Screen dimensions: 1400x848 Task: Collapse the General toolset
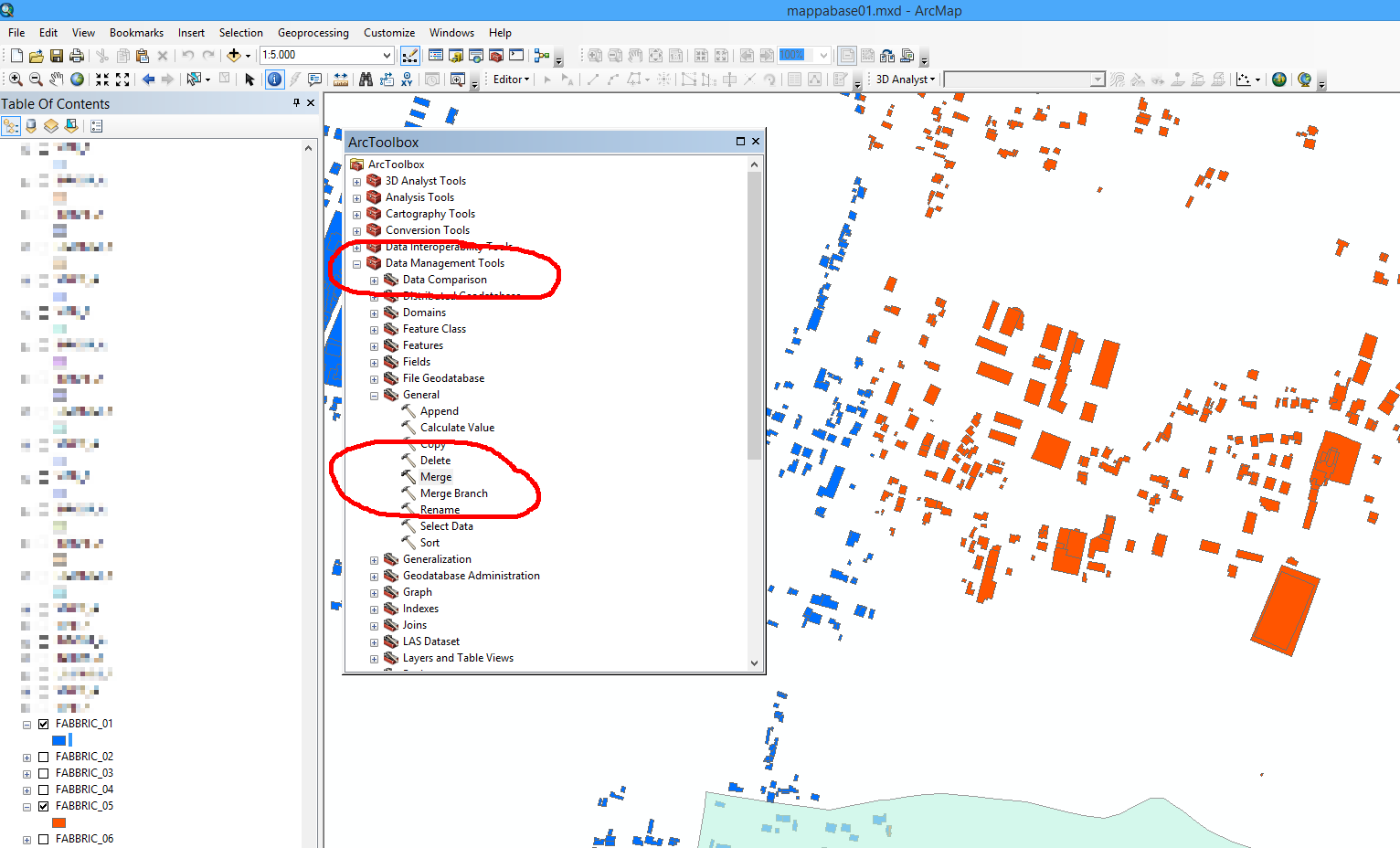[x=374, y=396]
